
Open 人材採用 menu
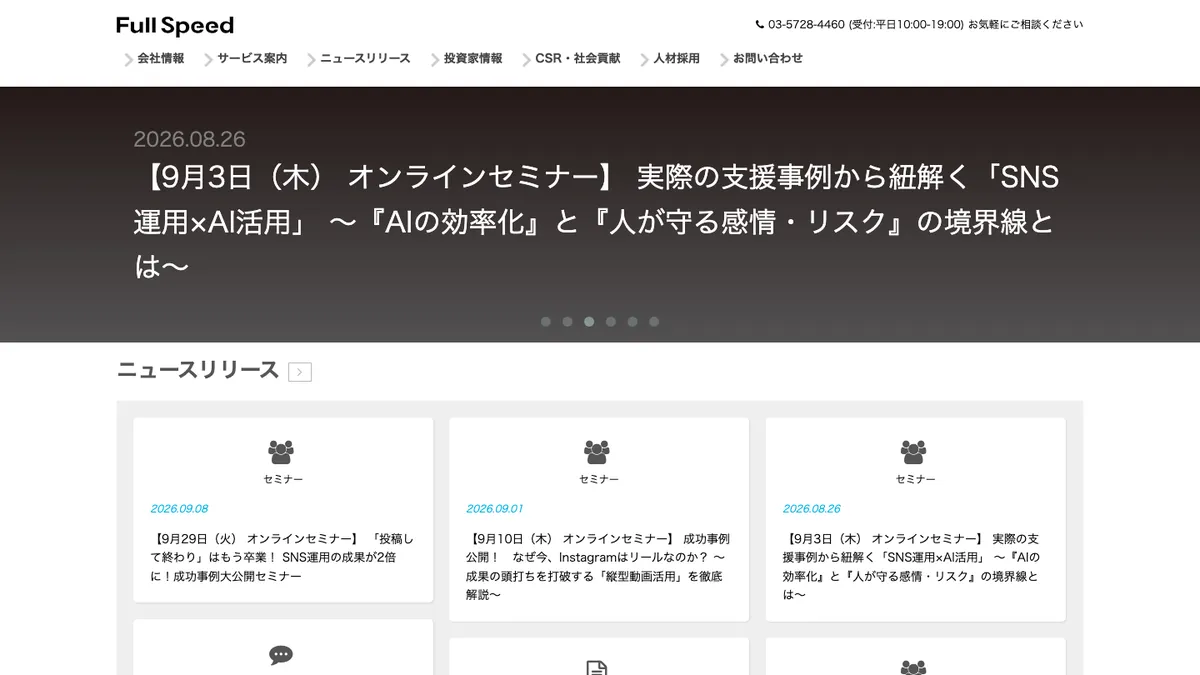tap(677, 59)
